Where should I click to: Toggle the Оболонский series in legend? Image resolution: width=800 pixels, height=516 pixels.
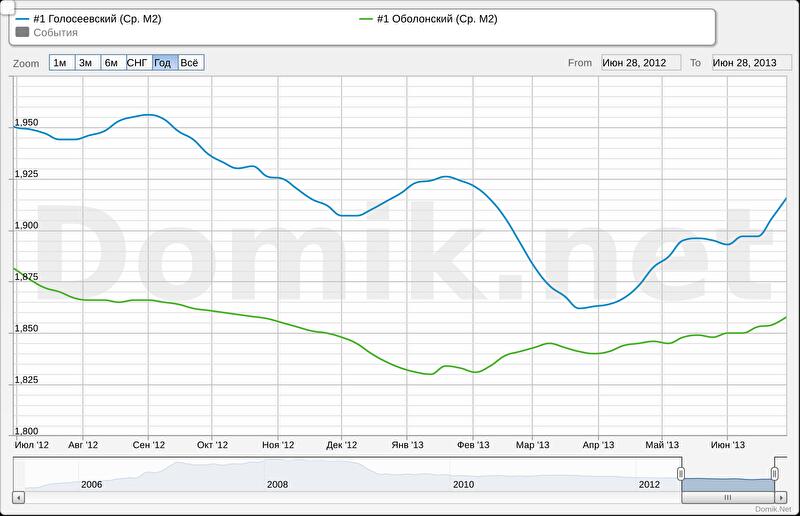click(436, 19)
